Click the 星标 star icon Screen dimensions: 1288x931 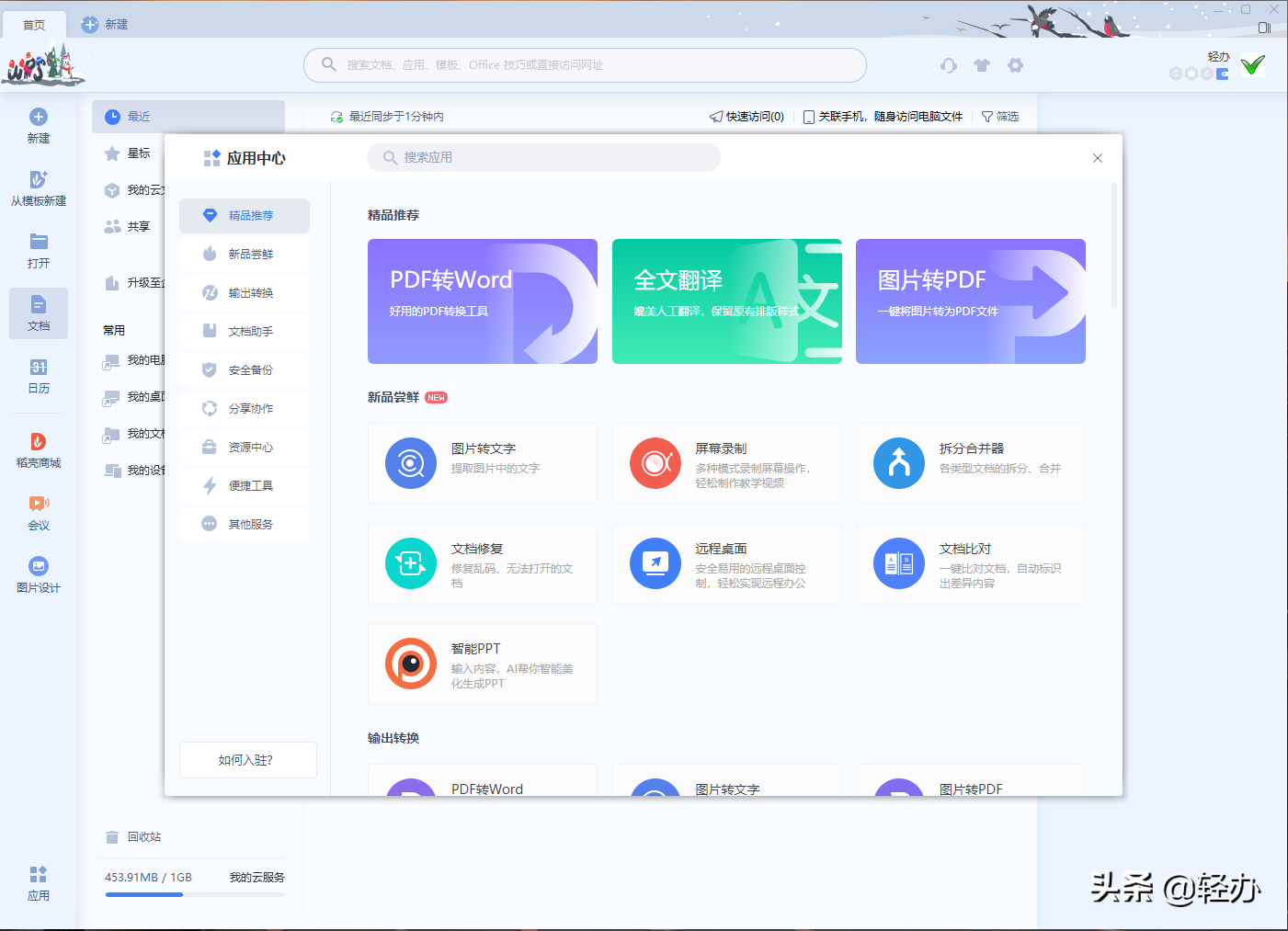(x=112, y=153)
